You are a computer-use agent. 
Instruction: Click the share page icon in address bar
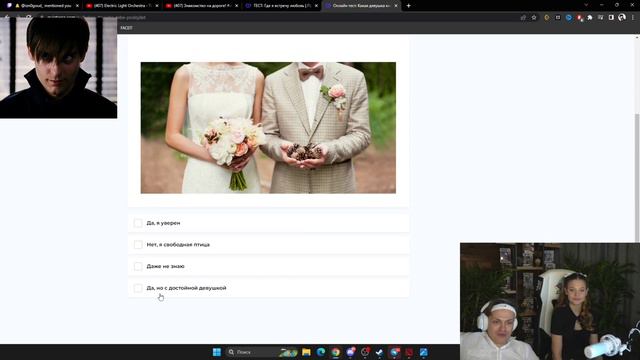[523, 18]
